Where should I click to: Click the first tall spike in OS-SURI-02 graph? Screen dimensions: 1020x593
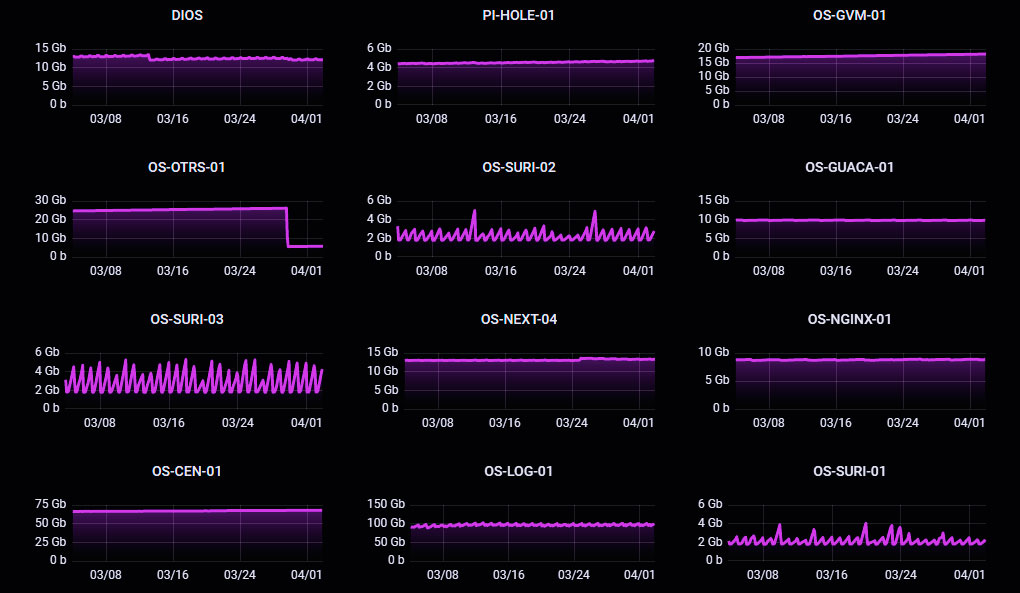[474, 212]
